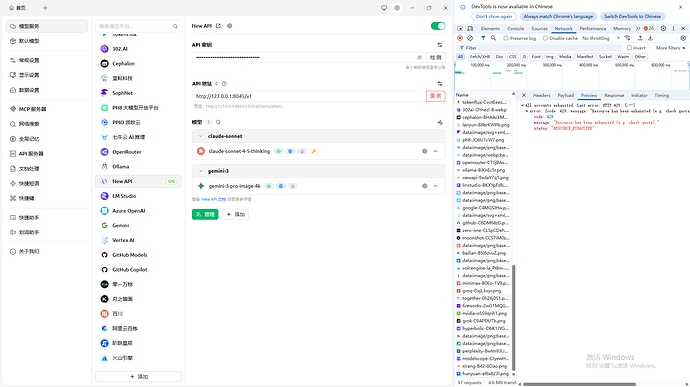Filter network requests by Fetch/XHR
The height and width of the screenshot is (387, 690).
480,57
